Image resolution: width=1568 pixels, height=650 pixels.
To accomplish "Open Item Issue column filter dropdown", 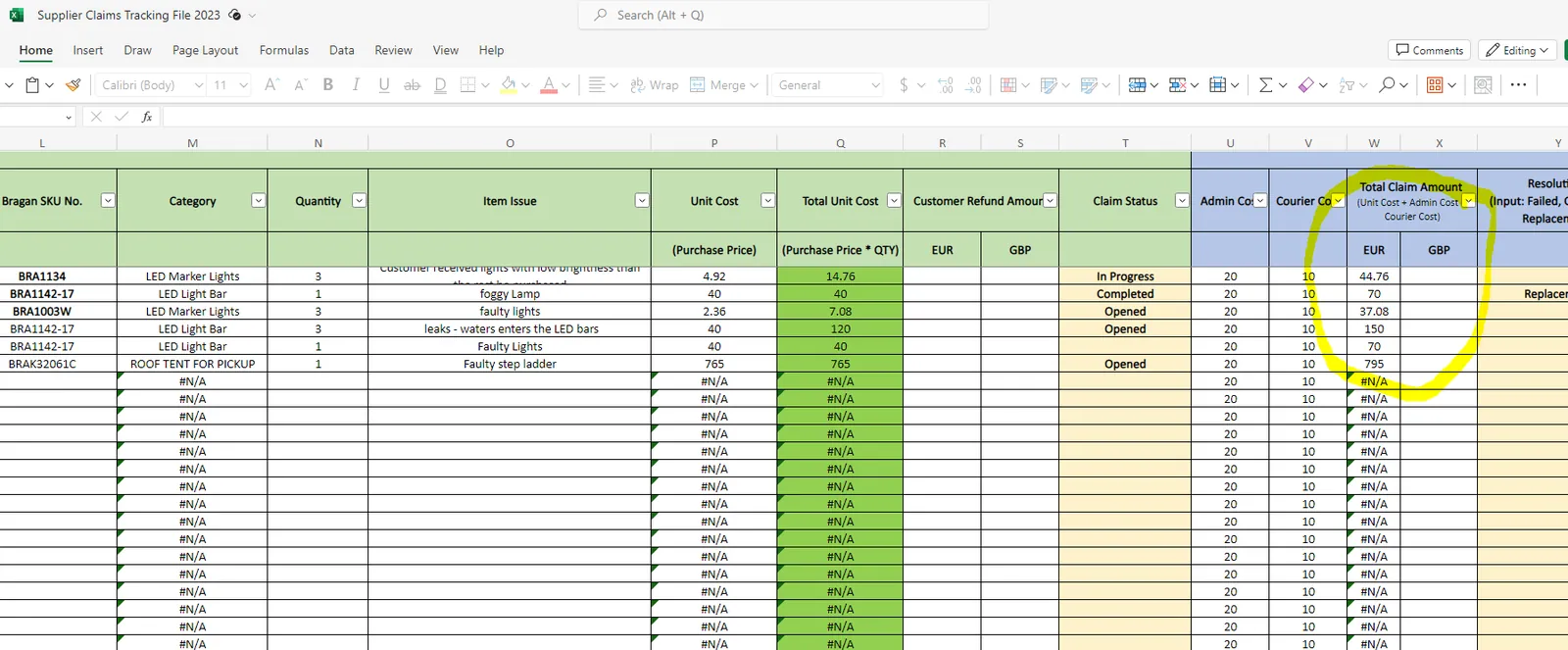I will [x=642, y=200].
